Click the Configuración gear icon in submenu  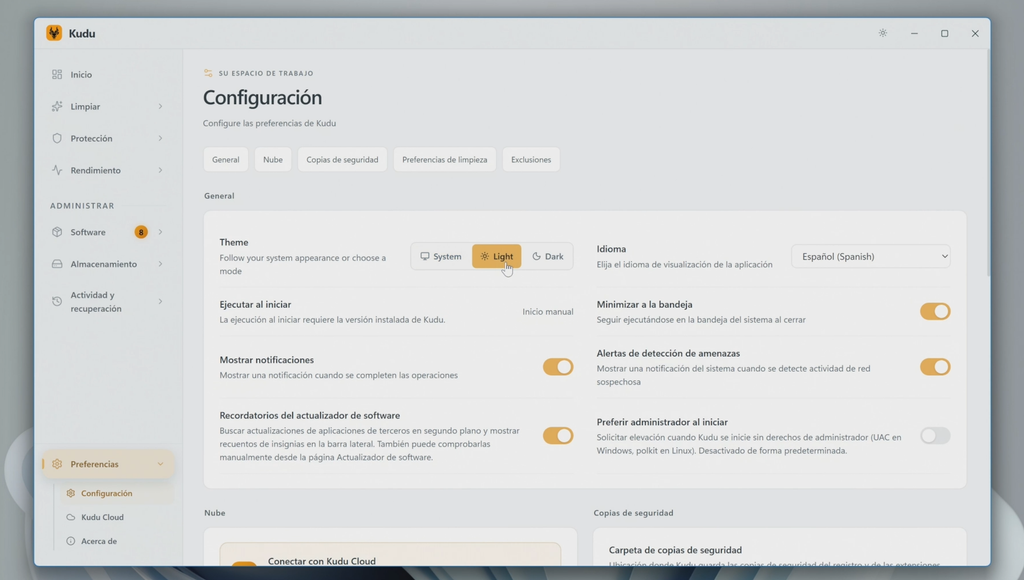[71, 493]
